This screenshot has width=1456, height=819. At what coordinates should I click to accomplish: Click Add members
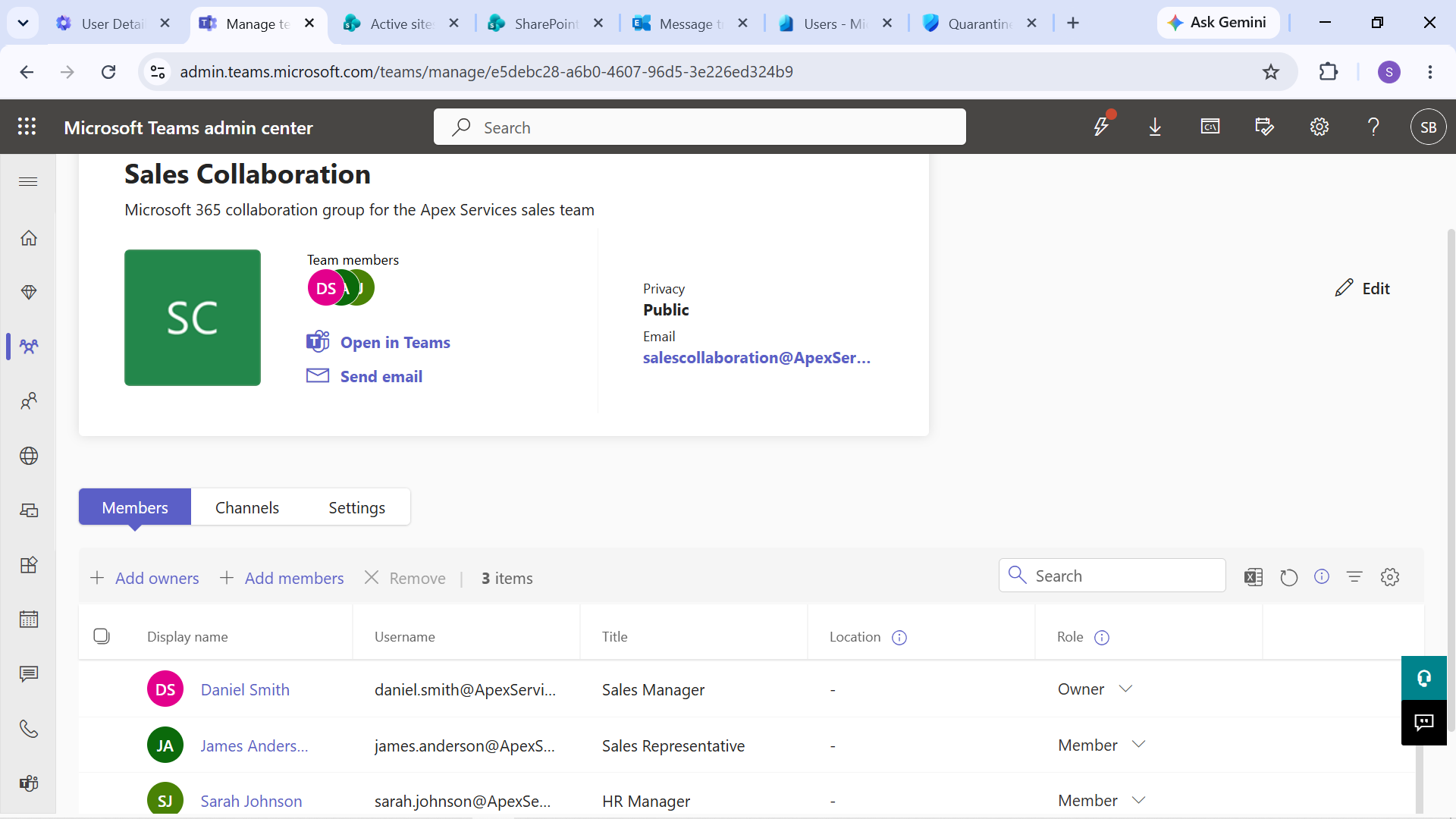(281, 579)
